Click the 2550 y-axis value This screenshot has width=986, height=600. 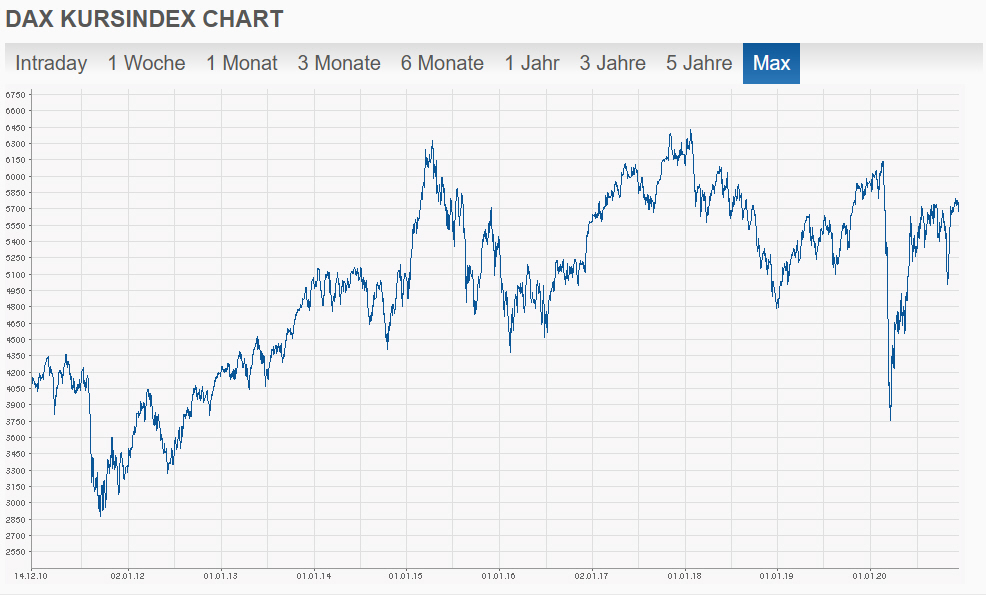click(16, 552)
